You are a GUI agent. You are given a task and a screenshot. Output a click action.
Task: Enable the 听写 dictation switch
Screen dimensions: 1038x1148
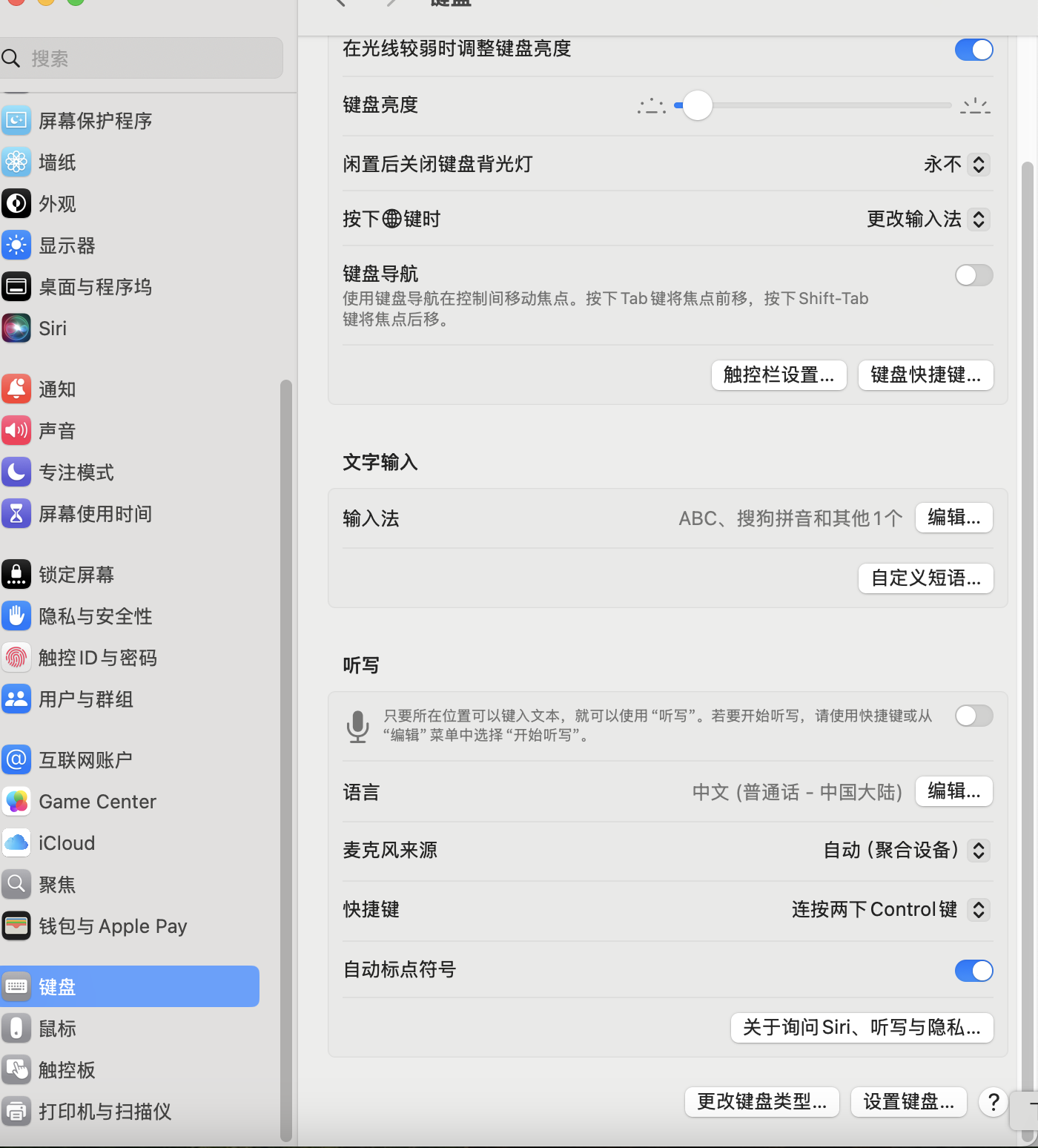click(x=973, y=716)
